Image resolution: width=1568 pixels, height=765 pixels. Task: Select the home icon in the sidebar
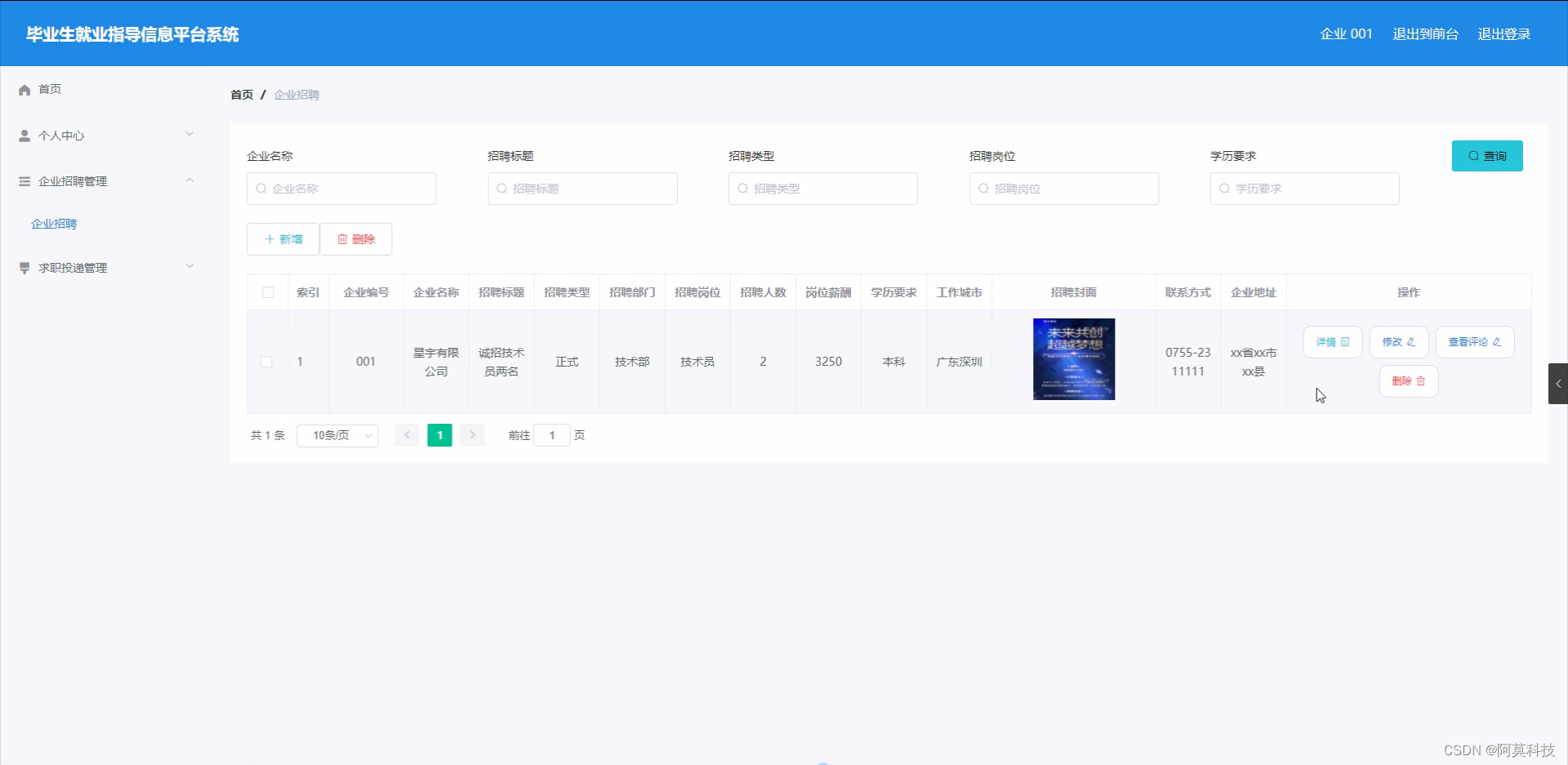click(x=24, y=89)
